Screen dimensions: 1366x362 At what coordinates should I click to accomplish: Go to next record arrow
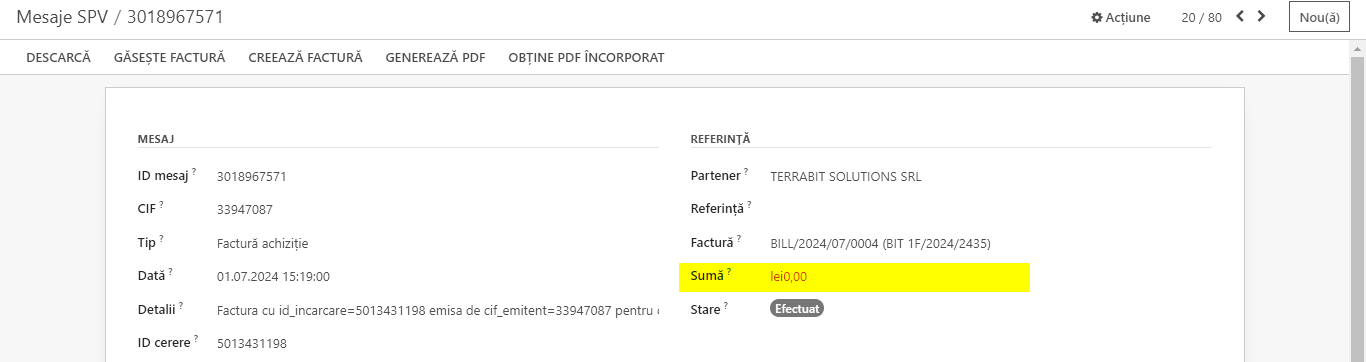coord(1261,16)
